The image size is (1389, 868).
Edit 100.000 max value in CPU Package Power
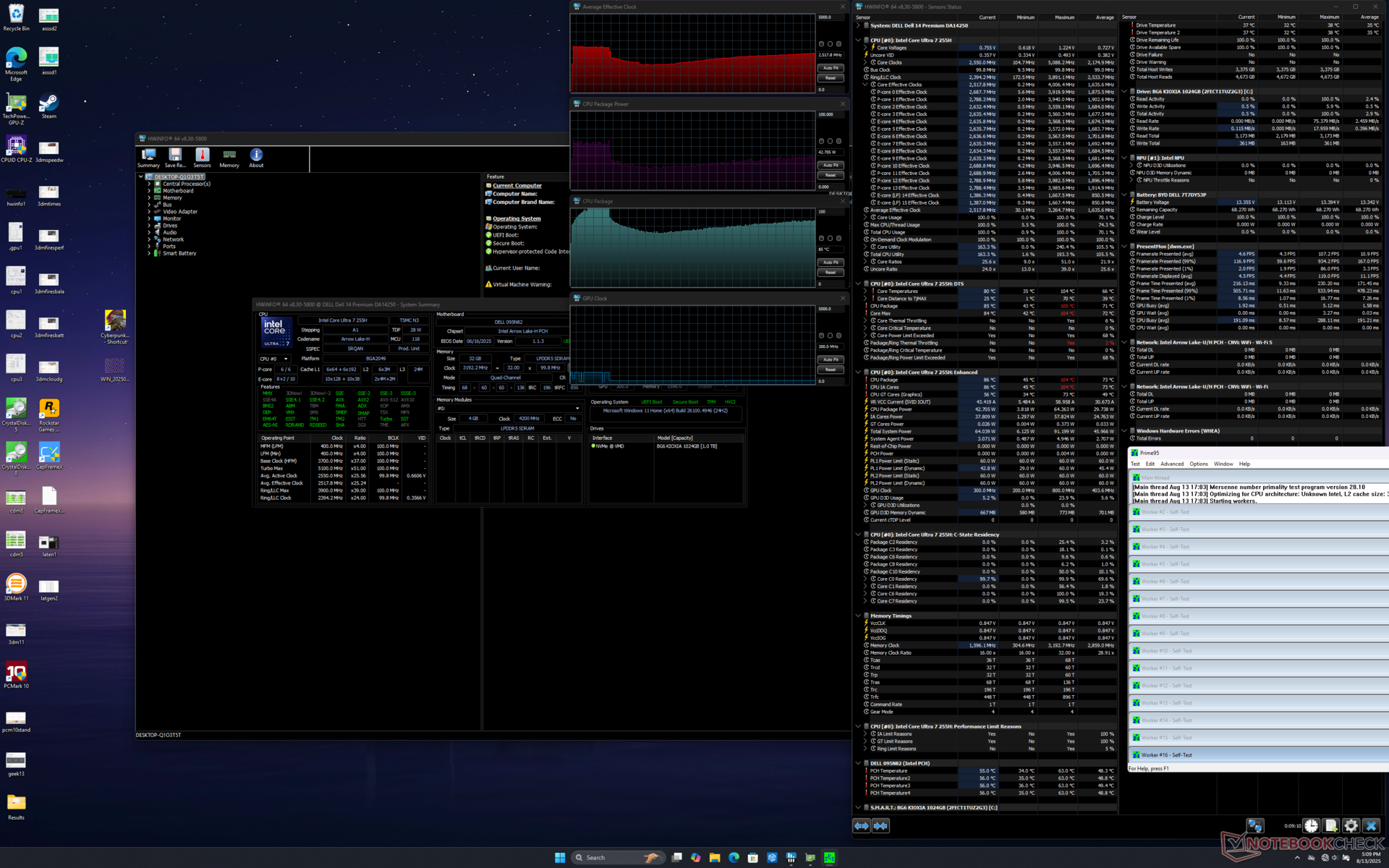click(x=831, y=114)
